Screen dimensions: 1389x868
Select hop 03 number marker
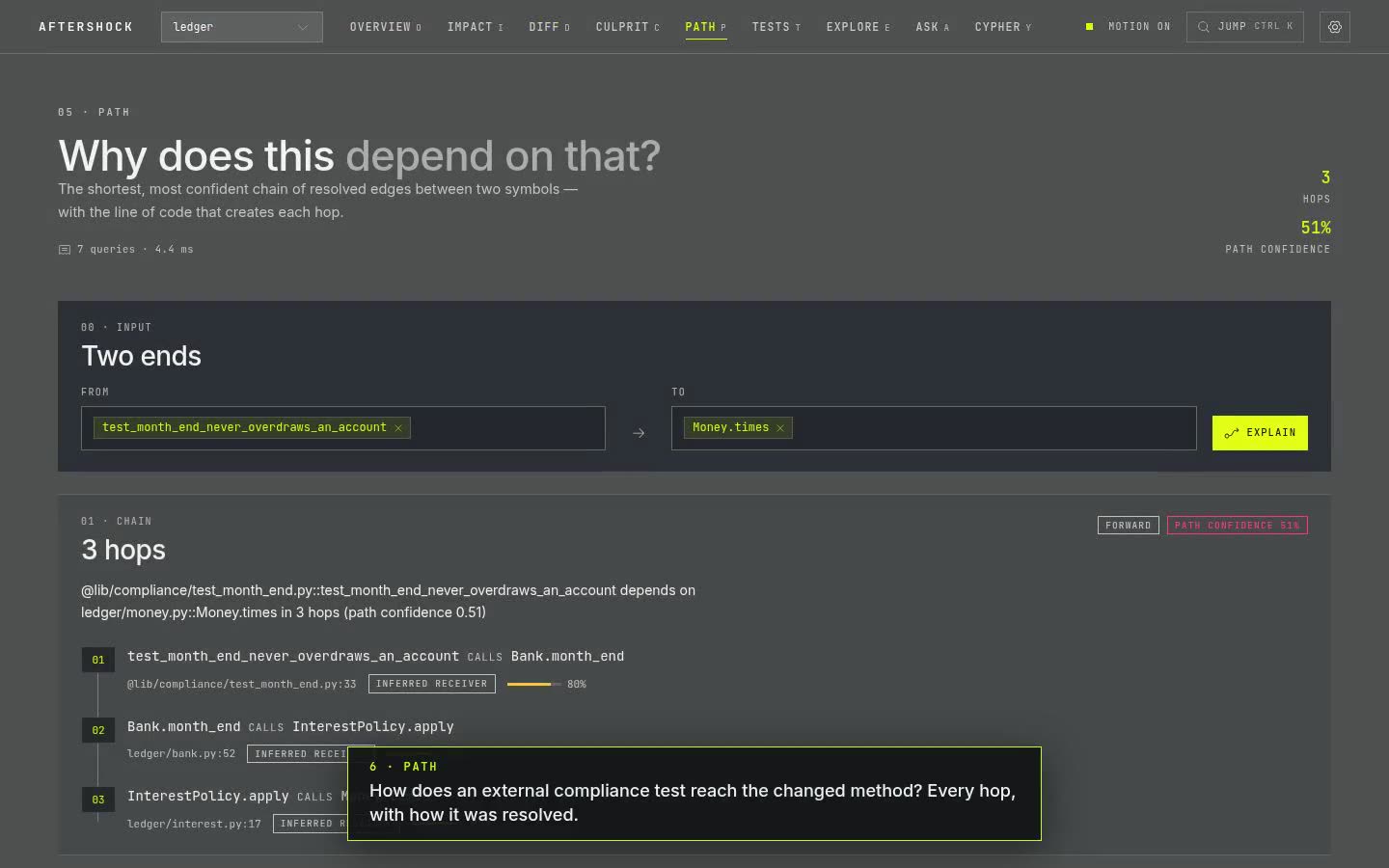coord(98,800)
